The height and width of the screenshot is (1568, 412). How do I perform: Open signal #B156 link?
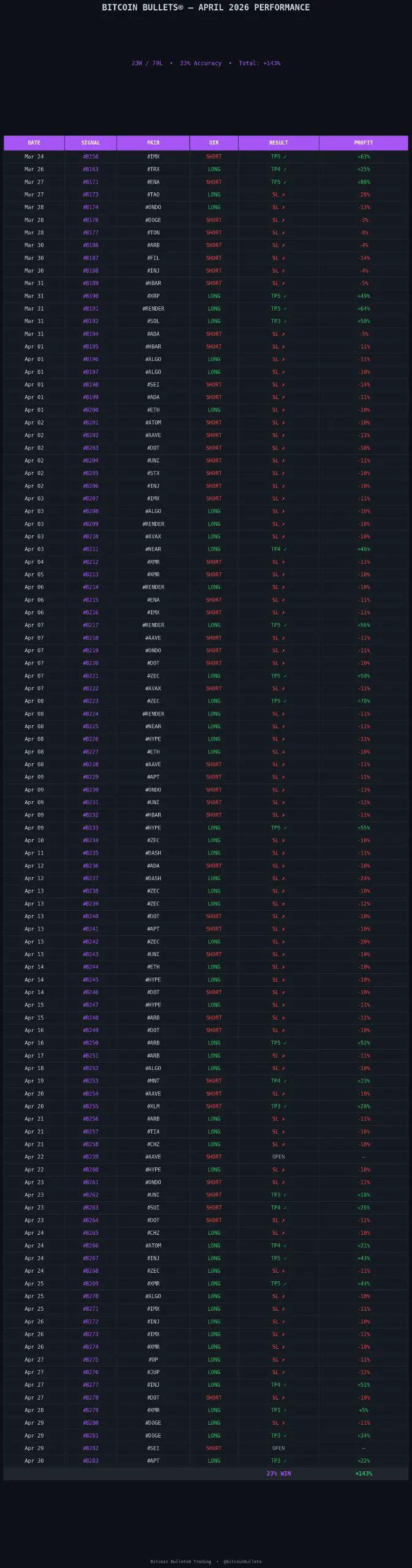(91, 157)
